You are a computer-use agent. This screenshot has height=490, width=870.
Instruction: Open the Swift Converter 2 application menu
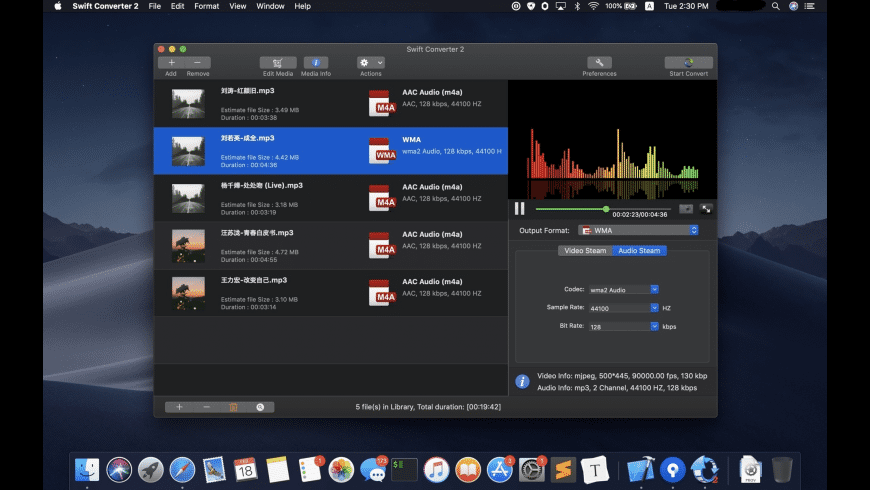(105, 6)
